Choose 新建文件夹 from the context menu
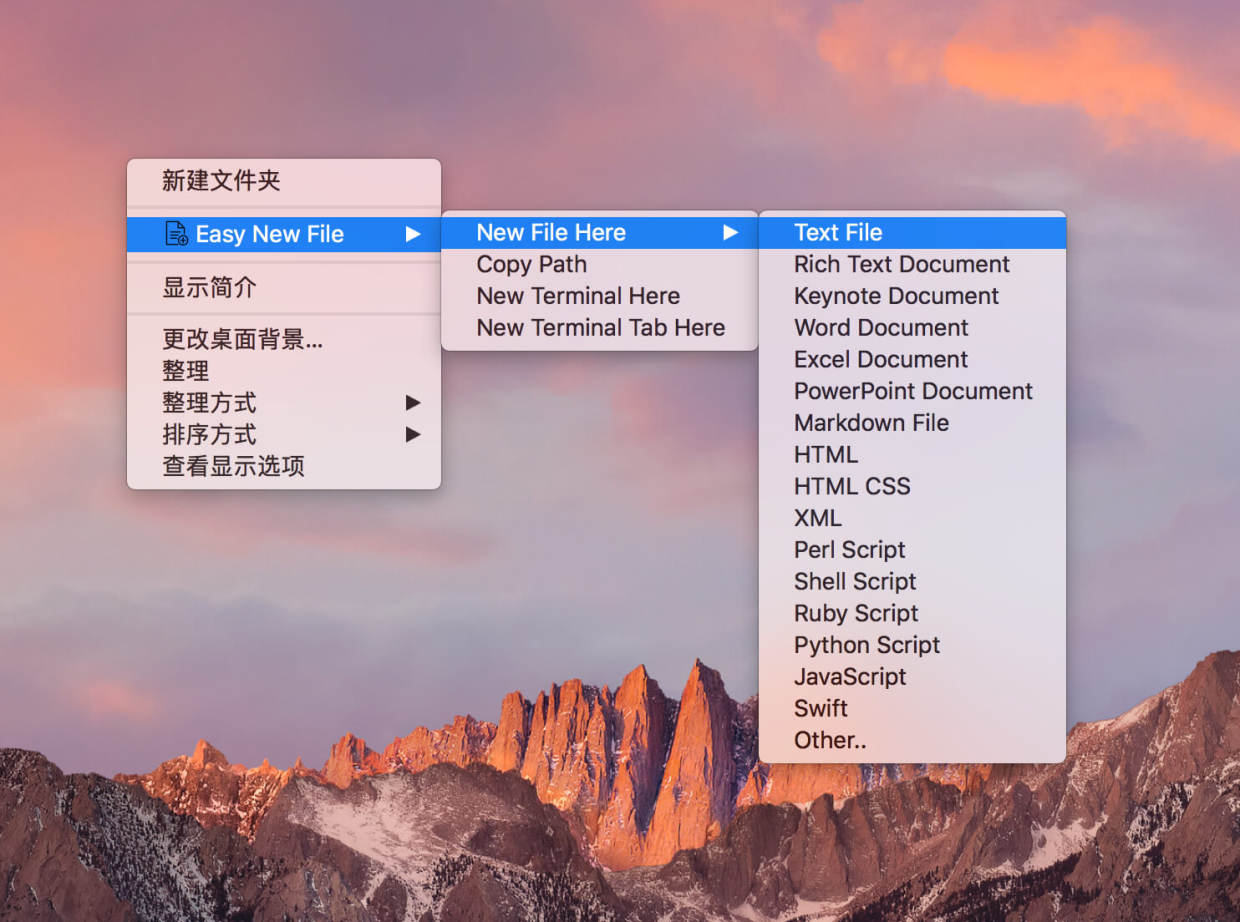The image size is (1240, 922). click(284, 181)
